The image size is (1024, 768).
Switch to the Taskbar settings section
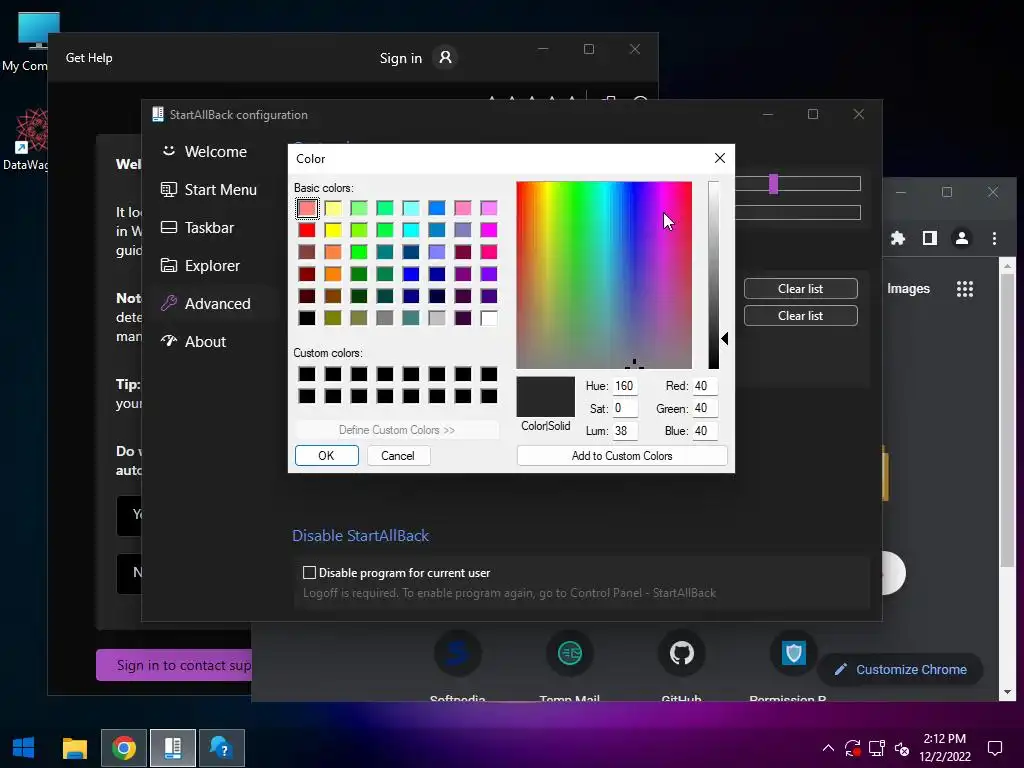pos(198,227)
